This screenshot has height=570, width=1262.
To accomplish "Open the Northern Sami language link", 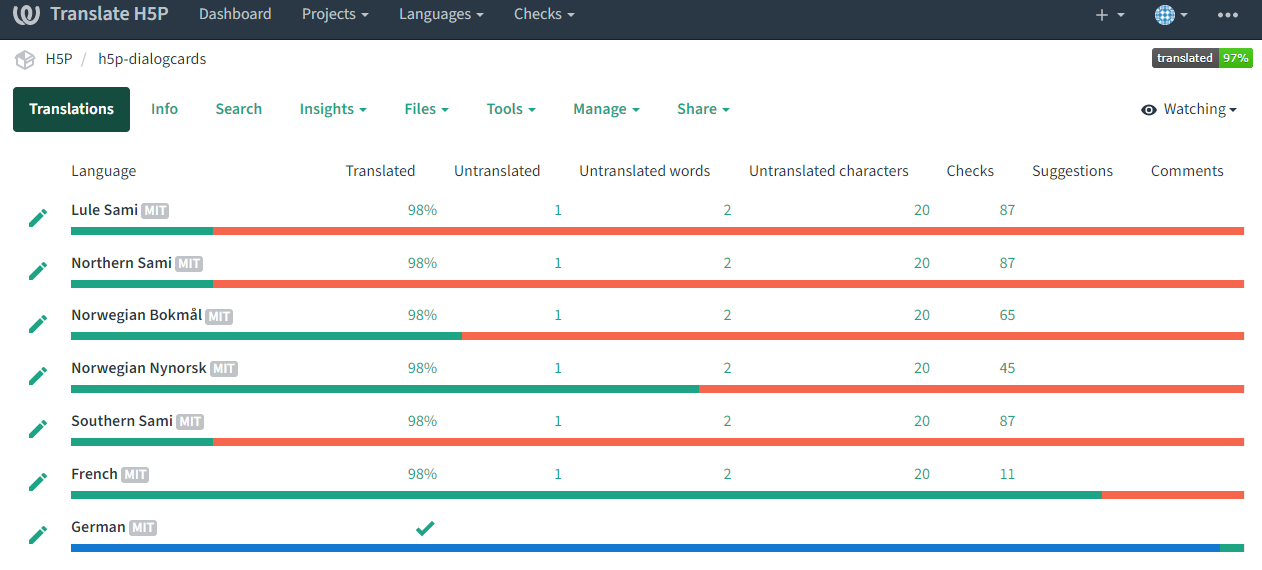I will coord(122,263).
